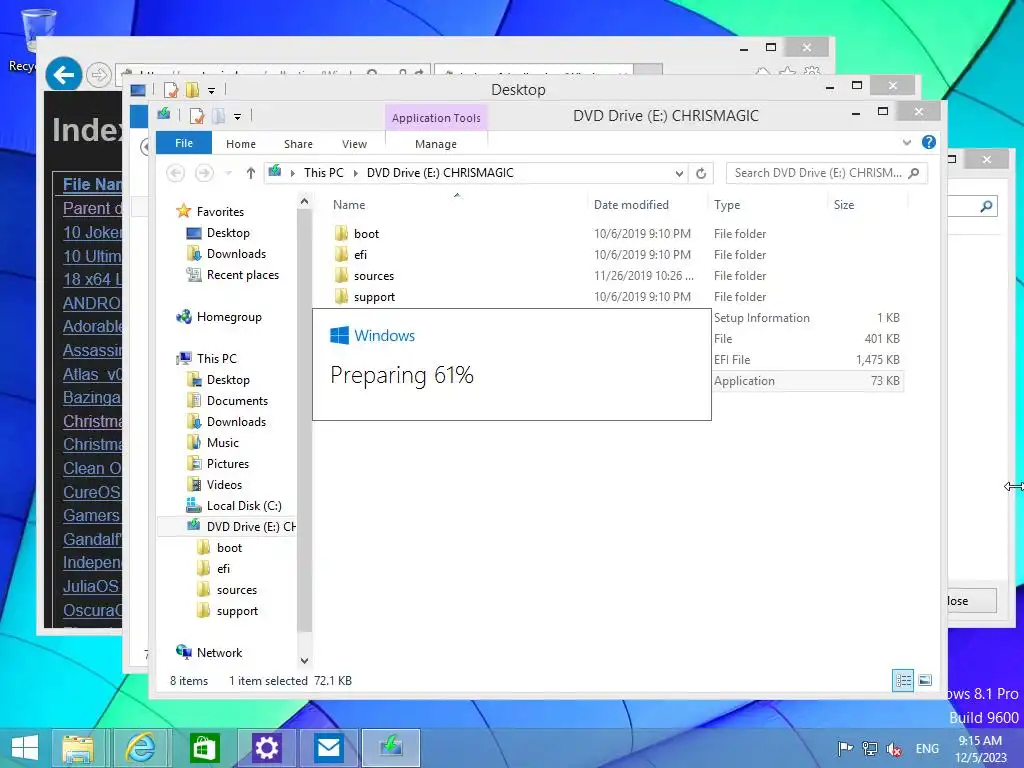This screenshot has height=768, width=1024.
Task: Switch to the Share ribbon tab
Action: pos(298,144)
